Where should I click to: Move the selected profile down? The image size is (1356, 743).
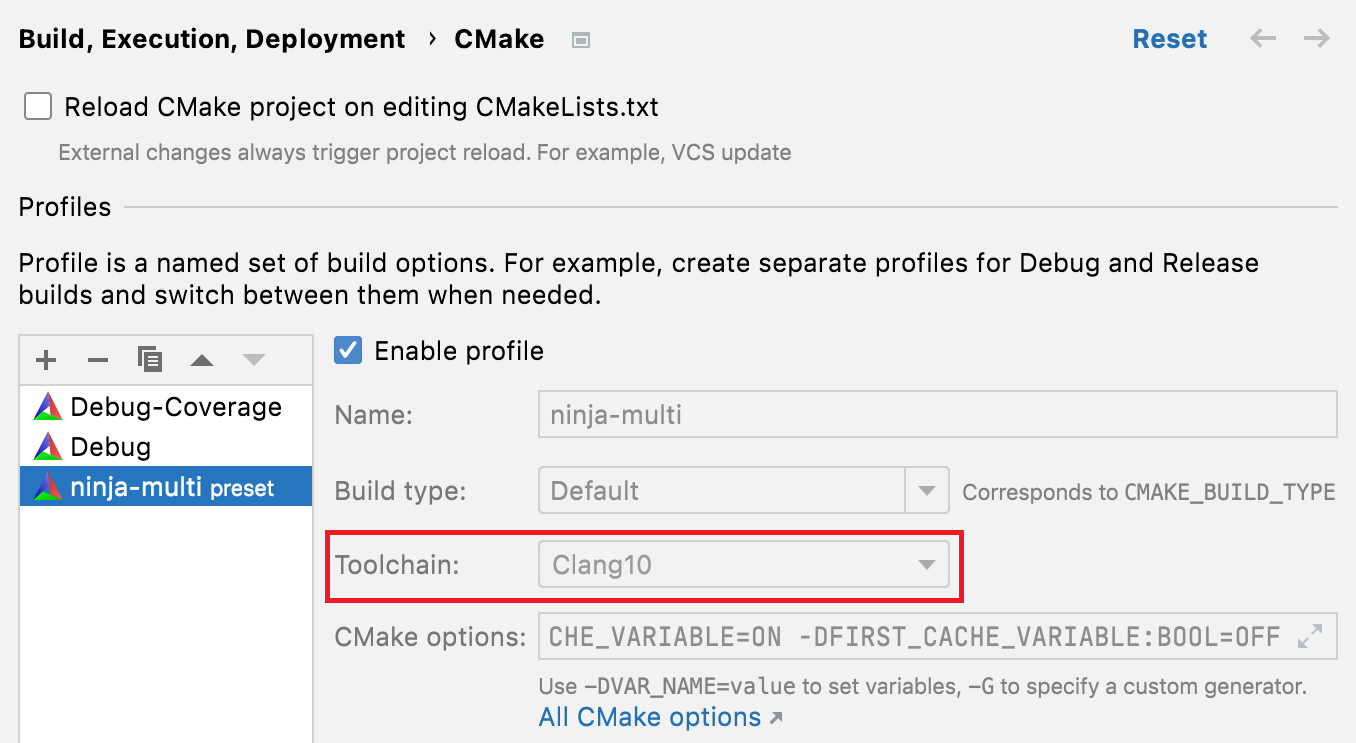point(253,359)
